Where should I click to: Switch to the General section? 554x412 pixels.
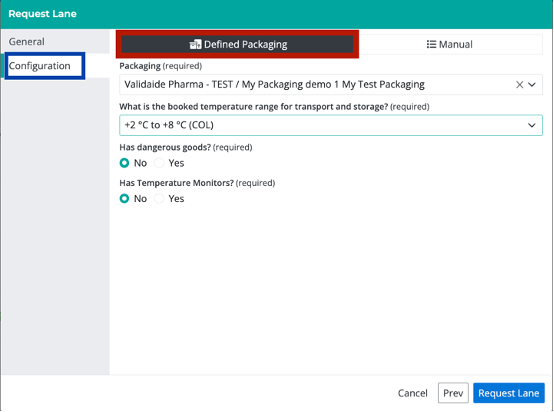click(x=27, y=42)
